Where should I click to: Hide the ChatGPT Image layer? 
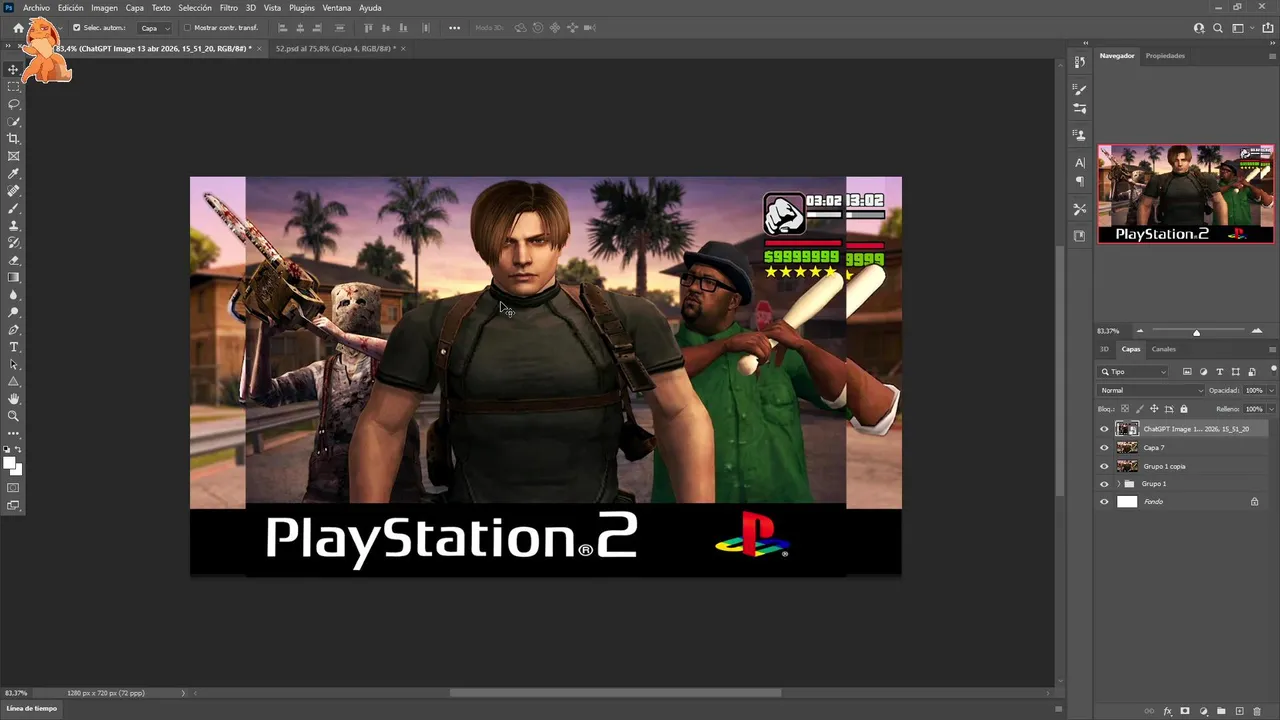tap(1104, 429)
